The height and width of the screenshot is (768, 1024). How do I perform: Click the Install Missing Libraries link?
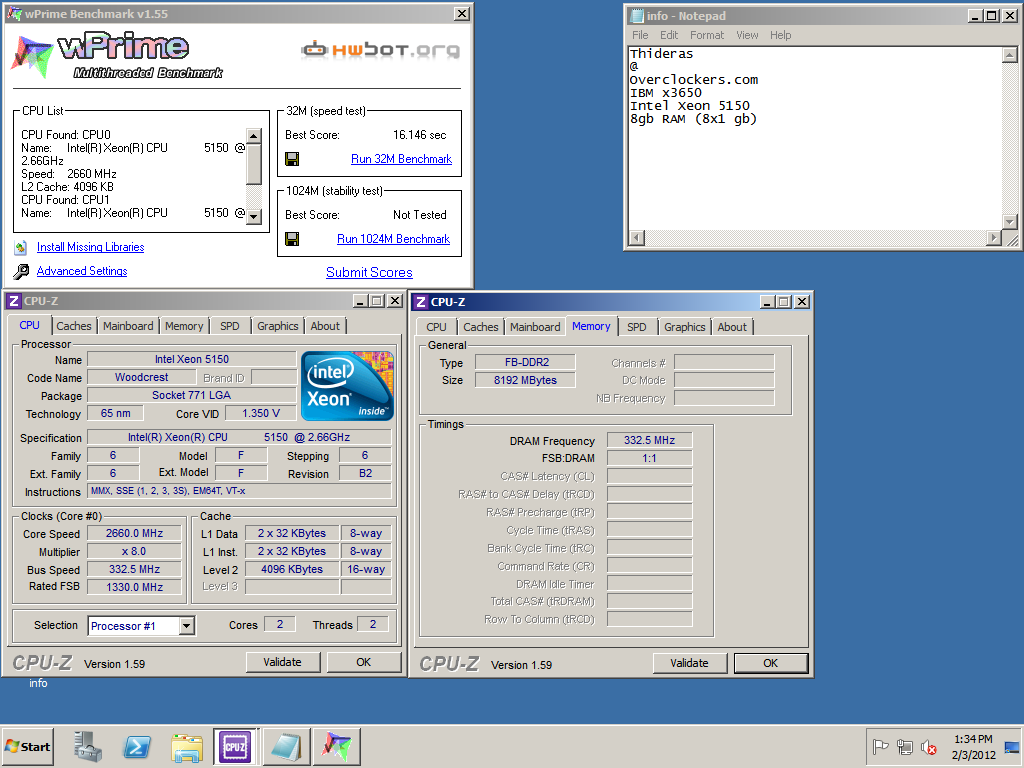(x=90, y=247)
